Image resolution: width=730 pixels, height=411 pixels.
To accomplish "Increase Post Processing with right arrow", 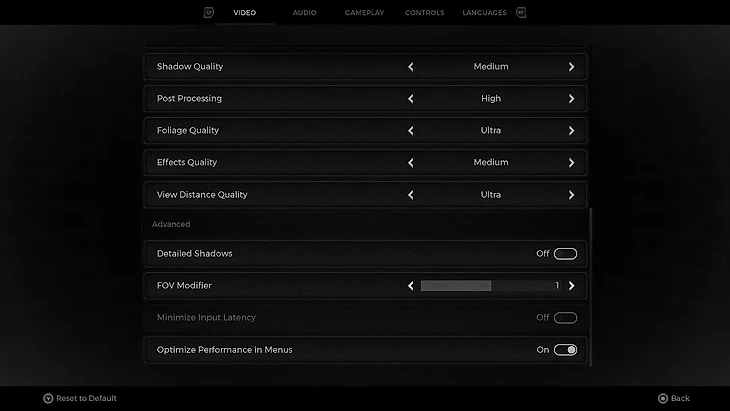I will (571, 99).
